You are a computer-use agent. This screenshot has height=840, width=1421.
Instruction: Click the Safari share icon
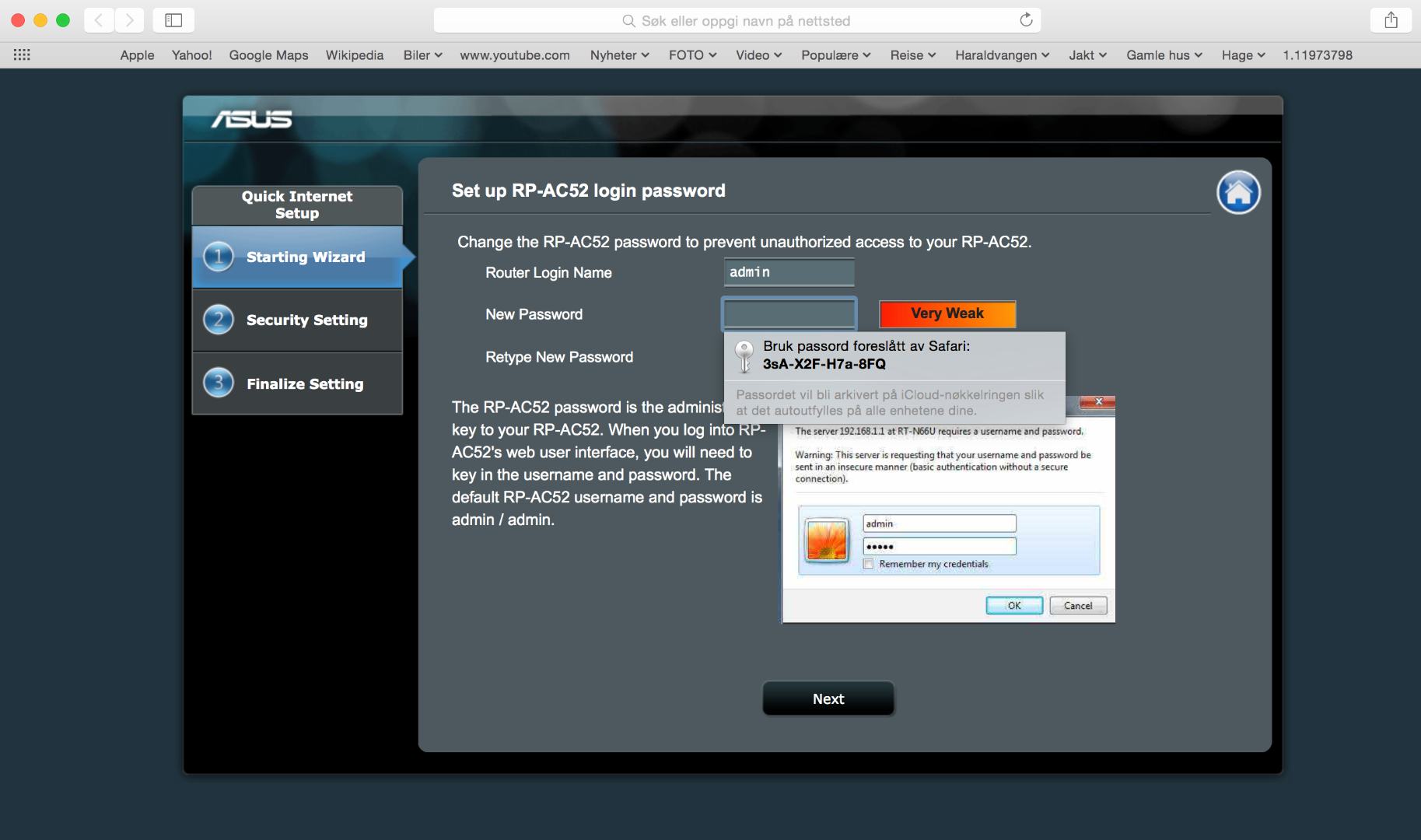1391,20
